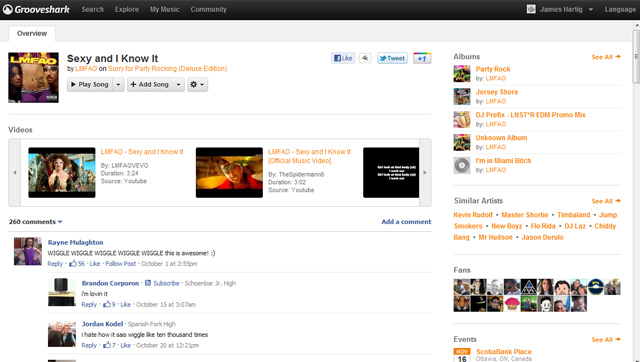Click the I'm in Miami Bitch disc icon

(x=462, y=165)
